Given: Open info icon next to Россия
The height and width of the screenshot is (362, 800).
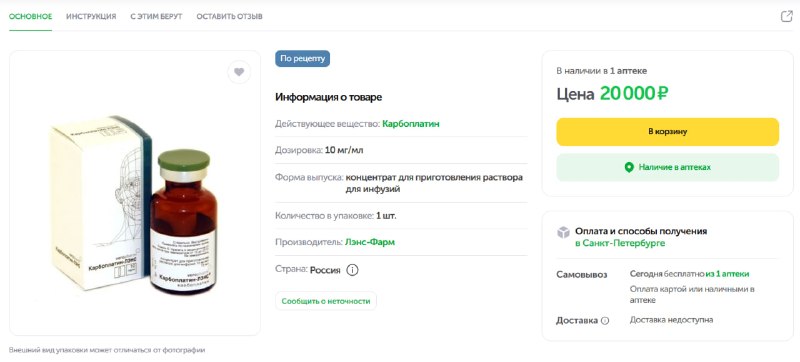Looking at the screenshot, I should click(x=352, y=270).
